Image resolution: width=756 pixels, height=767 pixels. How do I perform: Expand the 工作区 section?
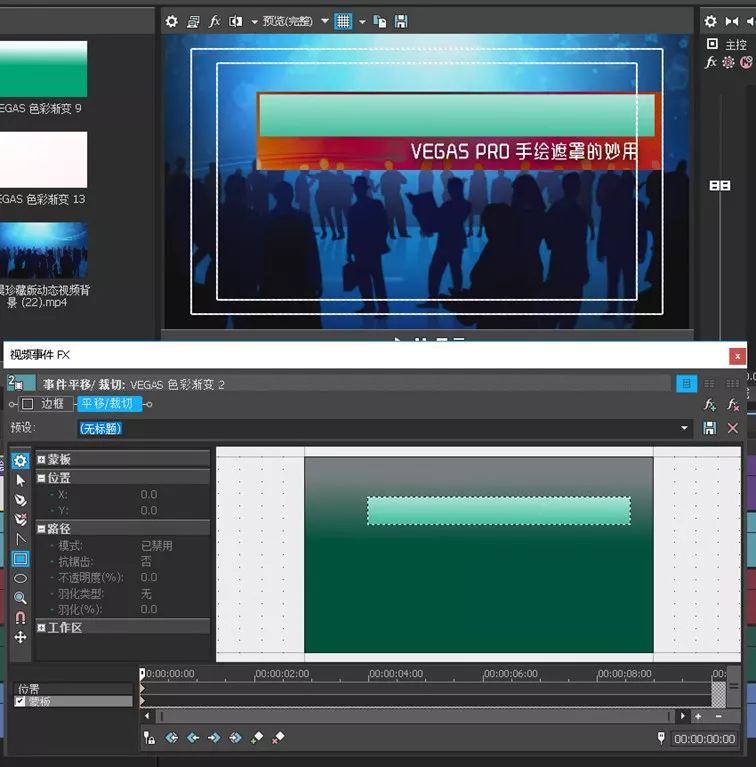[42, 628]
